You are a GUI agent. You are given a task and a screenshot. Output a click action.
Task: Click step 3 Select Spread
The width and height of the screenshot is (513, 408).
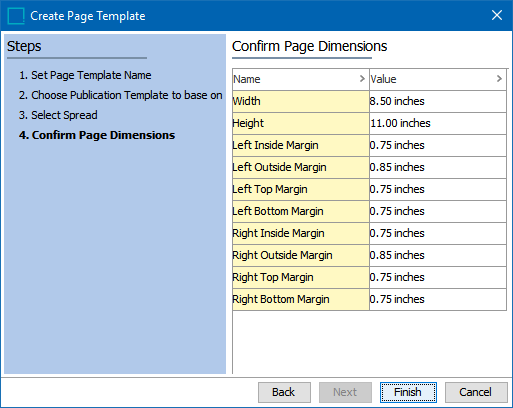click(x=58, y=115)
